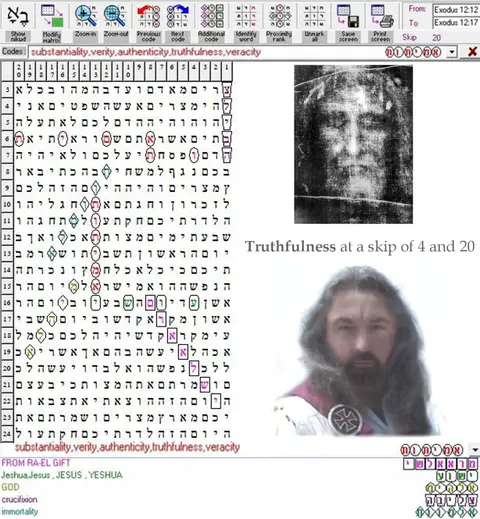Click the magenta Hebrew letters legend row

(x=441, y=464)
